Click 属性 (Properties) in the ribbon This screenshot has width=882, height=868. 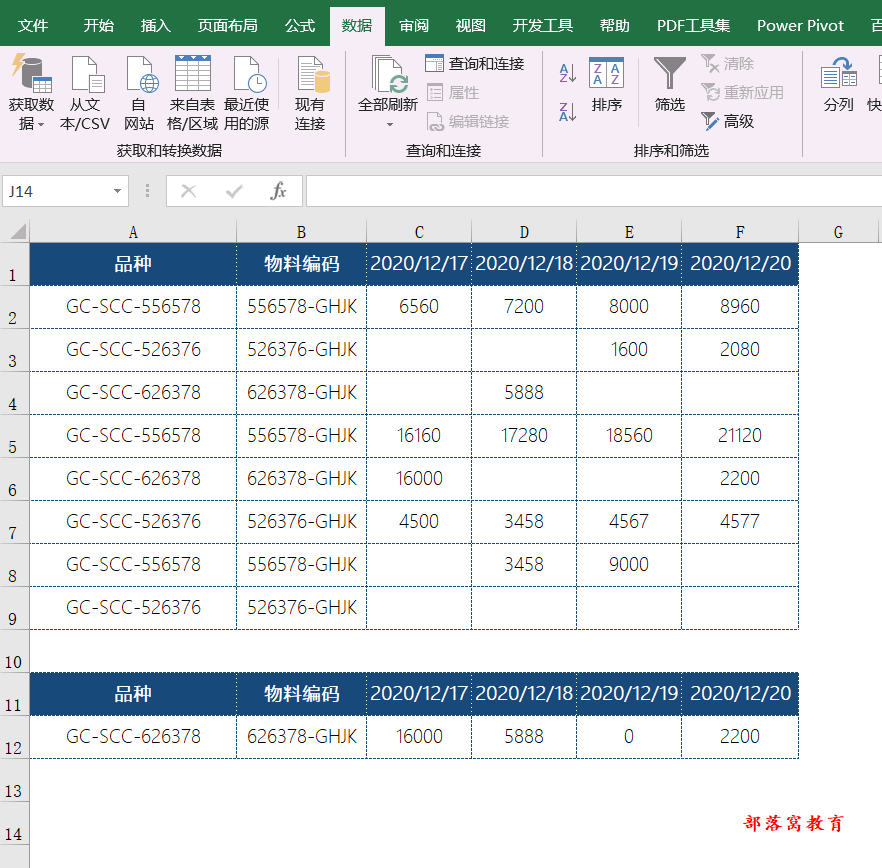(453, 92)
